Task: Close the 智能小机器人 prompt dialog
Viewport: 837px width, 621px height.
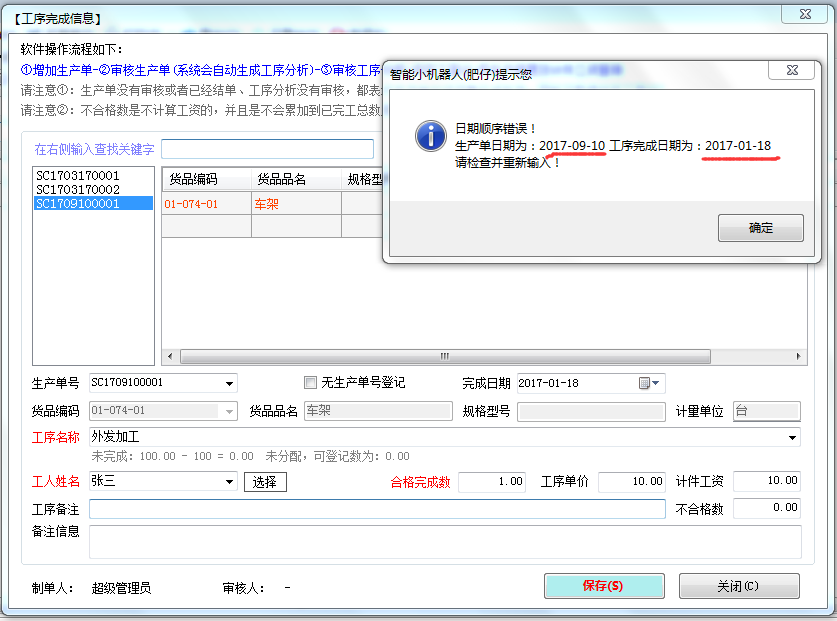Action: (x=790, y=71)
